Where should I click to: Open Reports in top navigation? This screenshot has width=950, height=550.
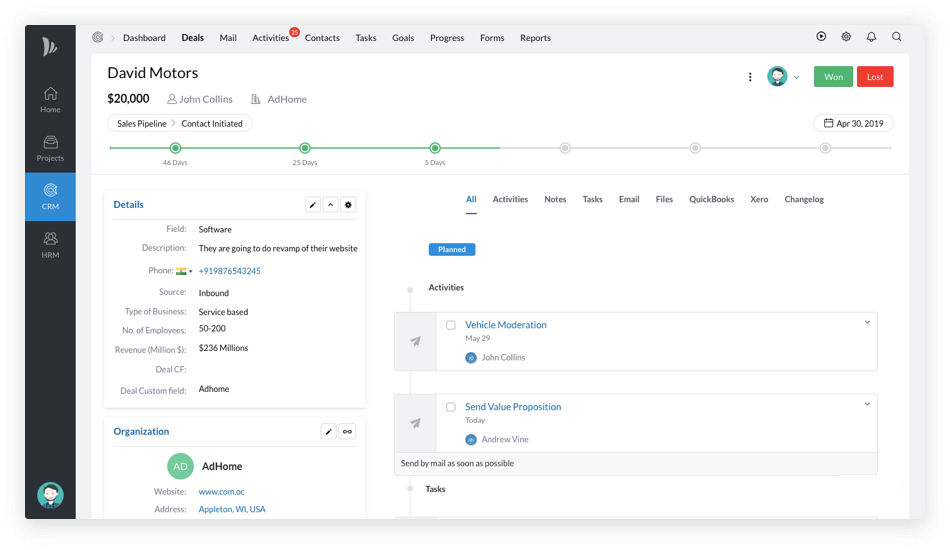[536, 38]
